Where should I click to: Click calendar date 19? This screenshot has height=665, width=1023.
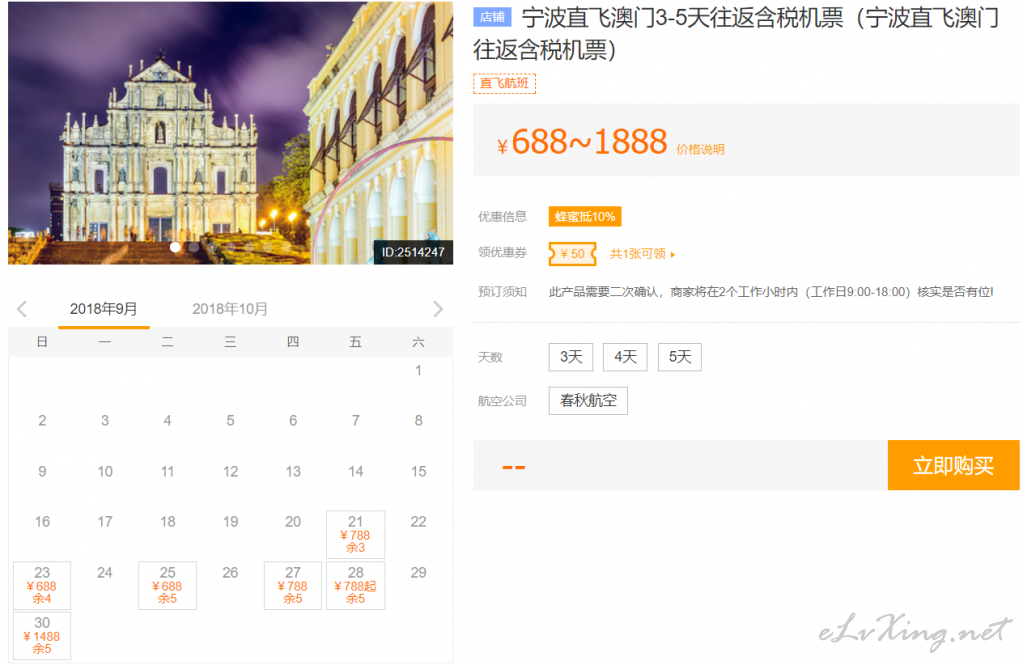pyautogui.click(x=230, y=521)
